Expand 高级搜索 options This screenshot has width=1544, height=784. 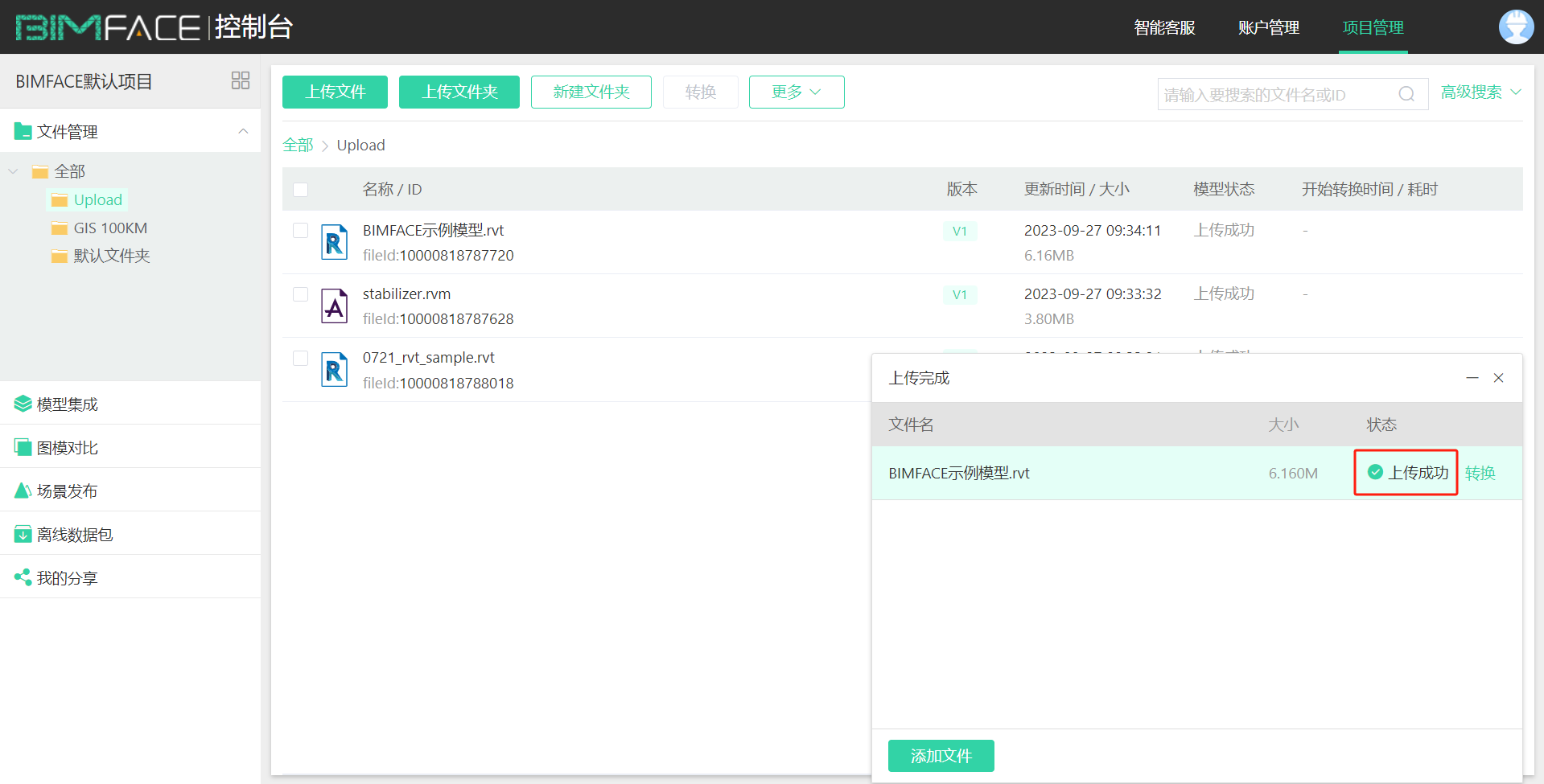pyautogui.click(x=1480, y=92)
